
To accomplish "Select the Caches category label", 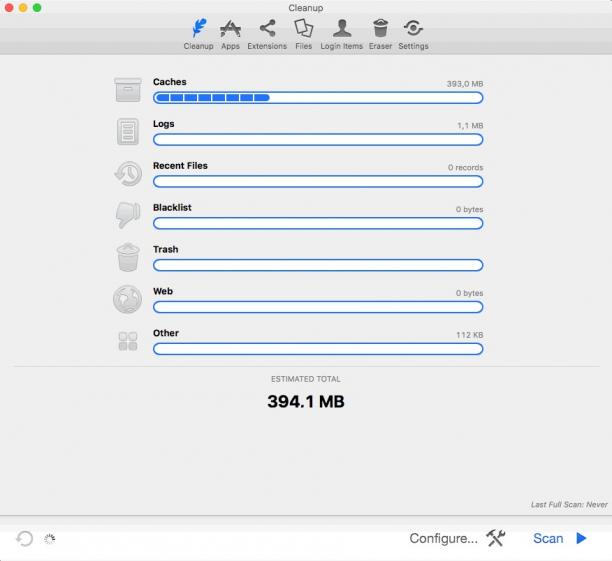I will (x=170, y=82).
